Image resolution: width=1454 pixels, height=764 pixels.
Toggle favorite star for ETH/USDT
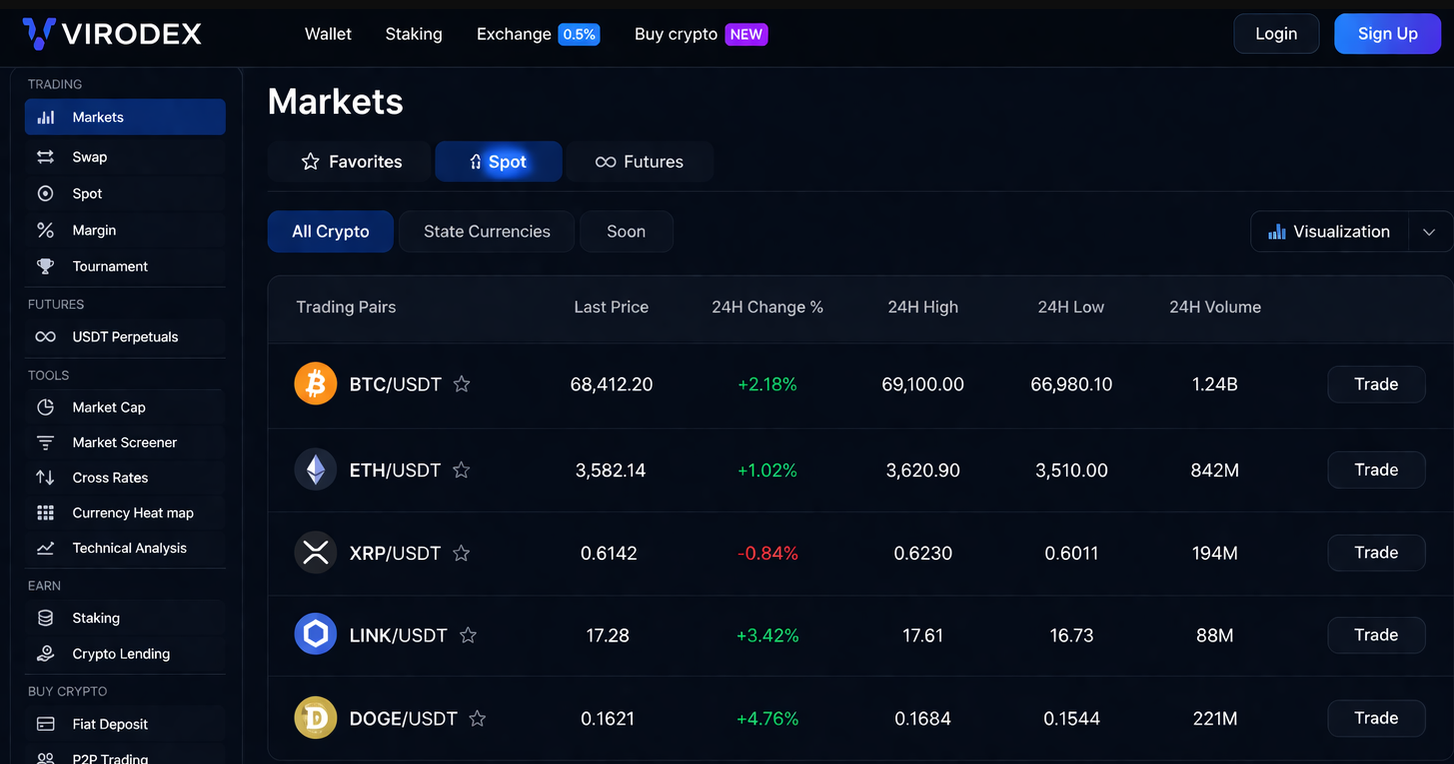[461, 470]
